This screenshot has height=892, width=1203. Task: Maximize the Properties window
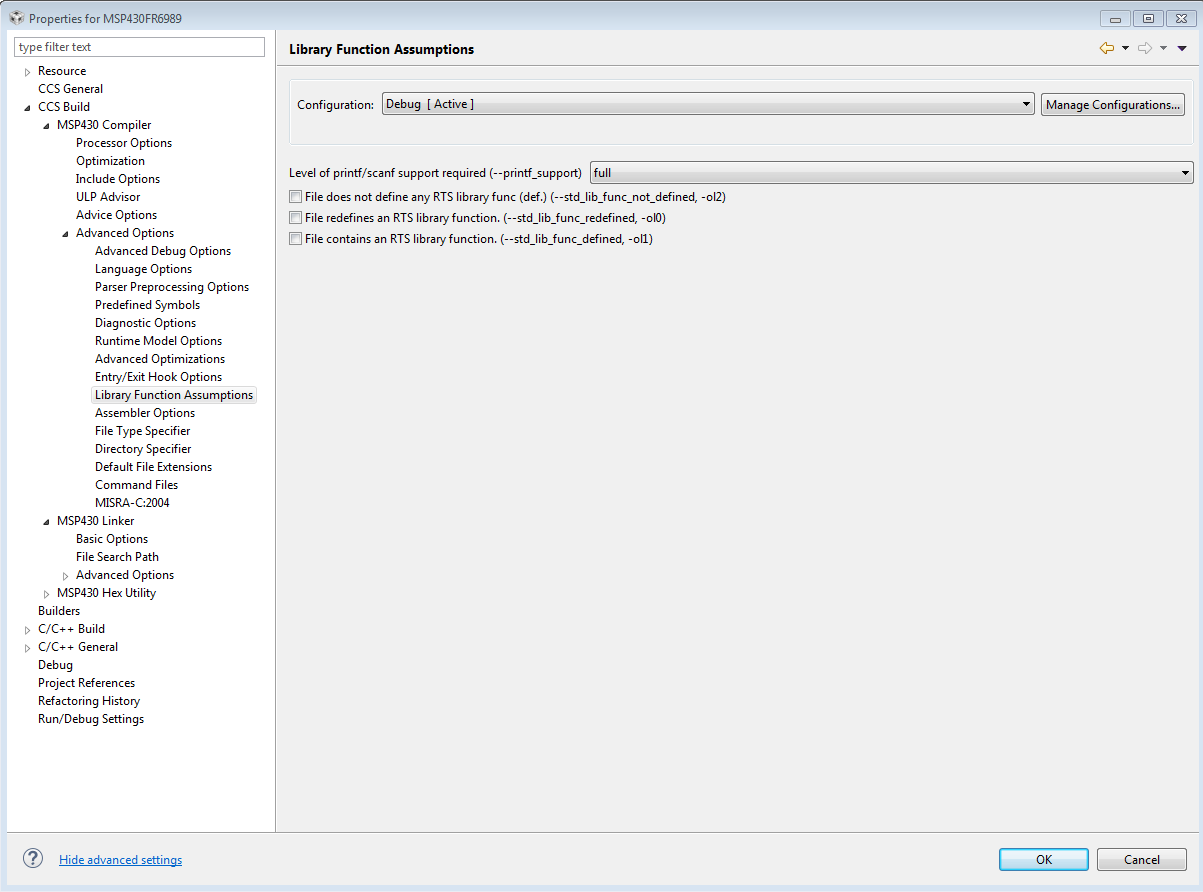[x=1148, y=18]
